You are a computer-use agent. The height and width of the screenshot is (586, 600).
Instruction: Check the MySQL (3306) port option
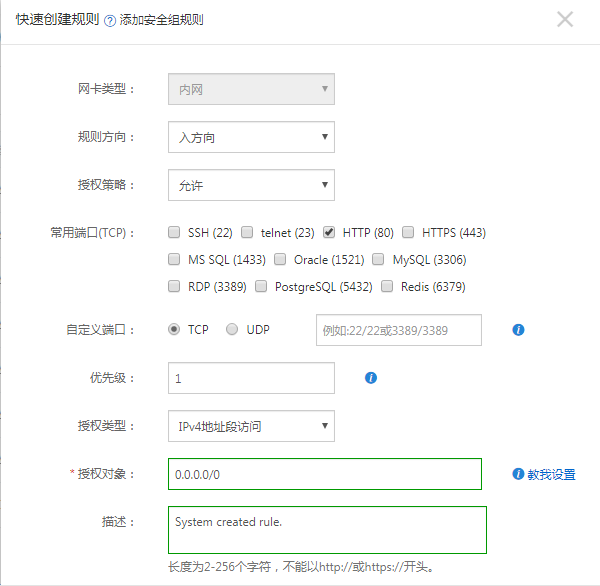click(379, 260)
